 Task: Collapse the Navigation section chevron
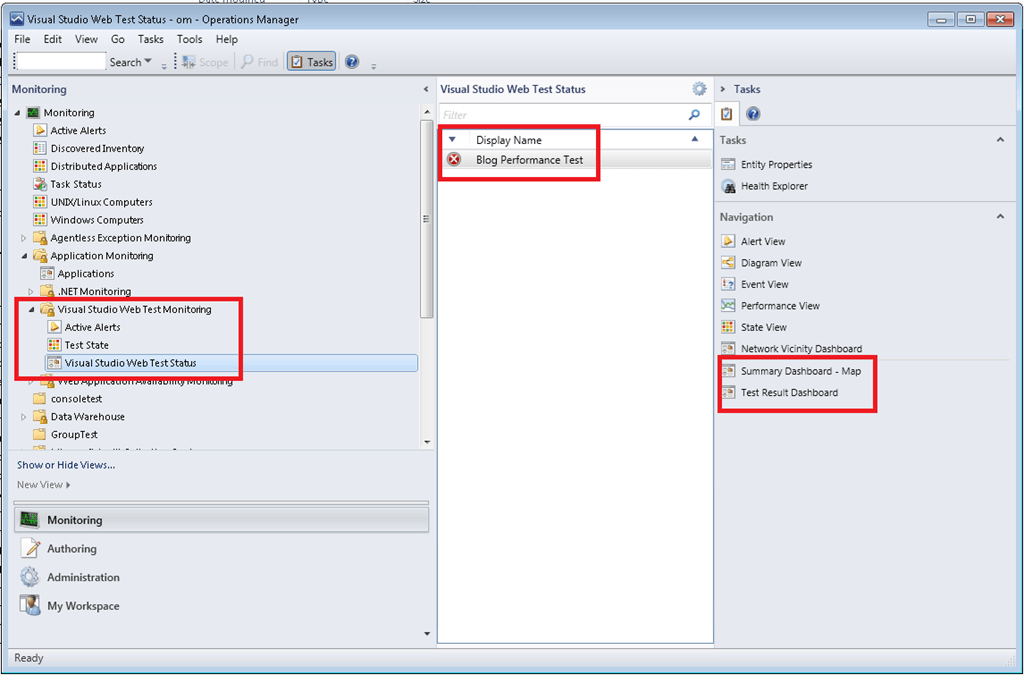coord(1000,217)
